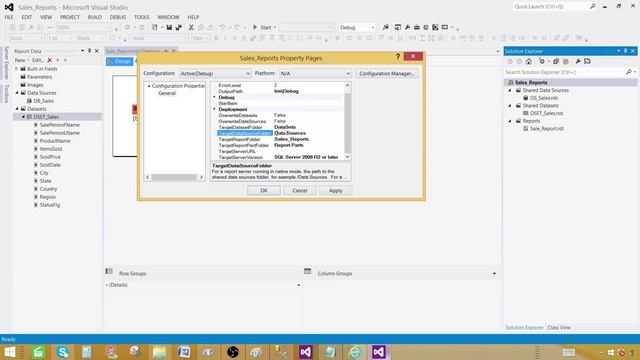Open the Column Groups dropdown arrow
Viewport: 640px width, 360px height.
click(x=494, y=273)
